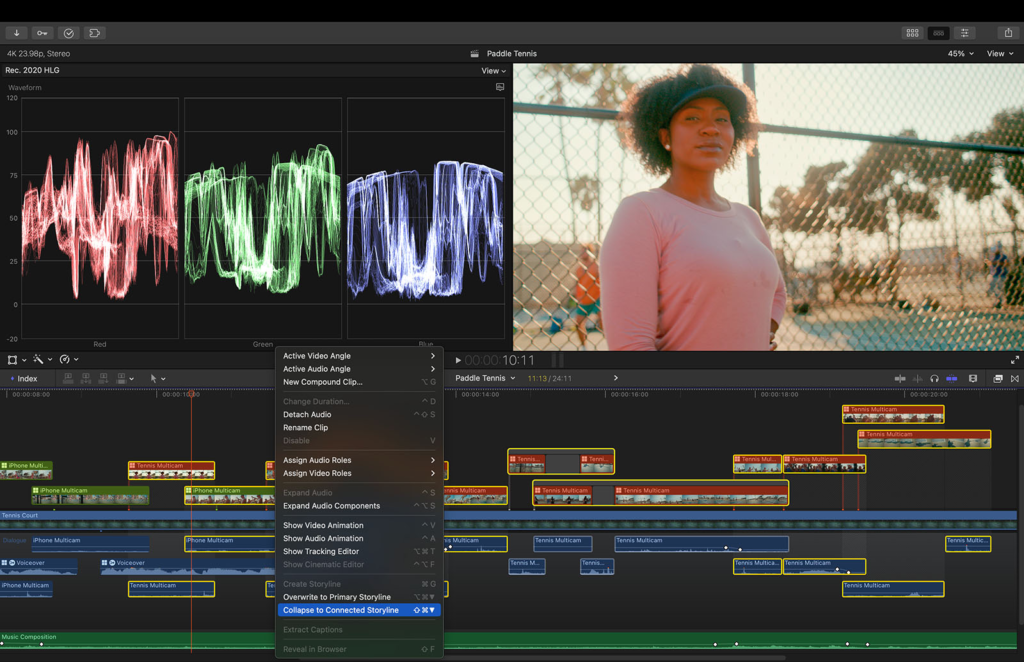This screenshot has height=662, width=1024.
Task: Show the Inspector sliders icon
Action: click(964, 33)
